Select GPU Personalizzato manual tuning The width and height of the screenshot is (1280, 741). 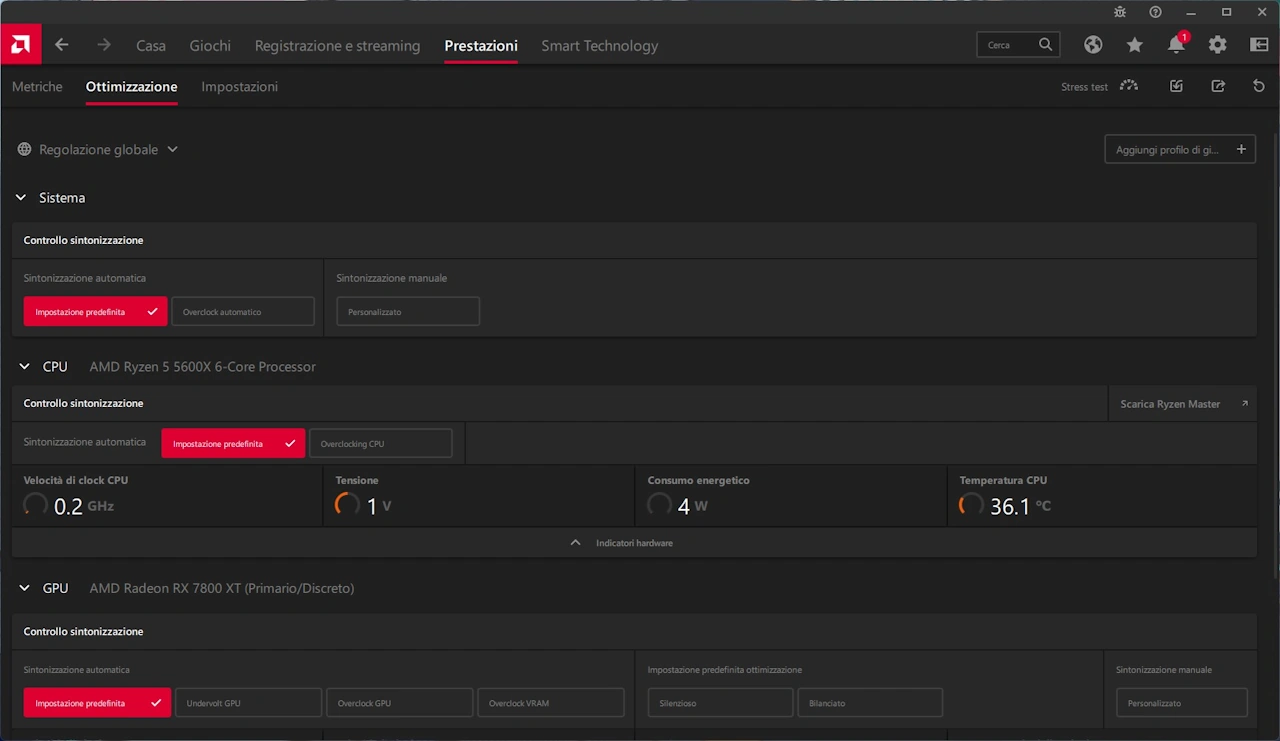pyautogui.click(x=1182, y=703)
